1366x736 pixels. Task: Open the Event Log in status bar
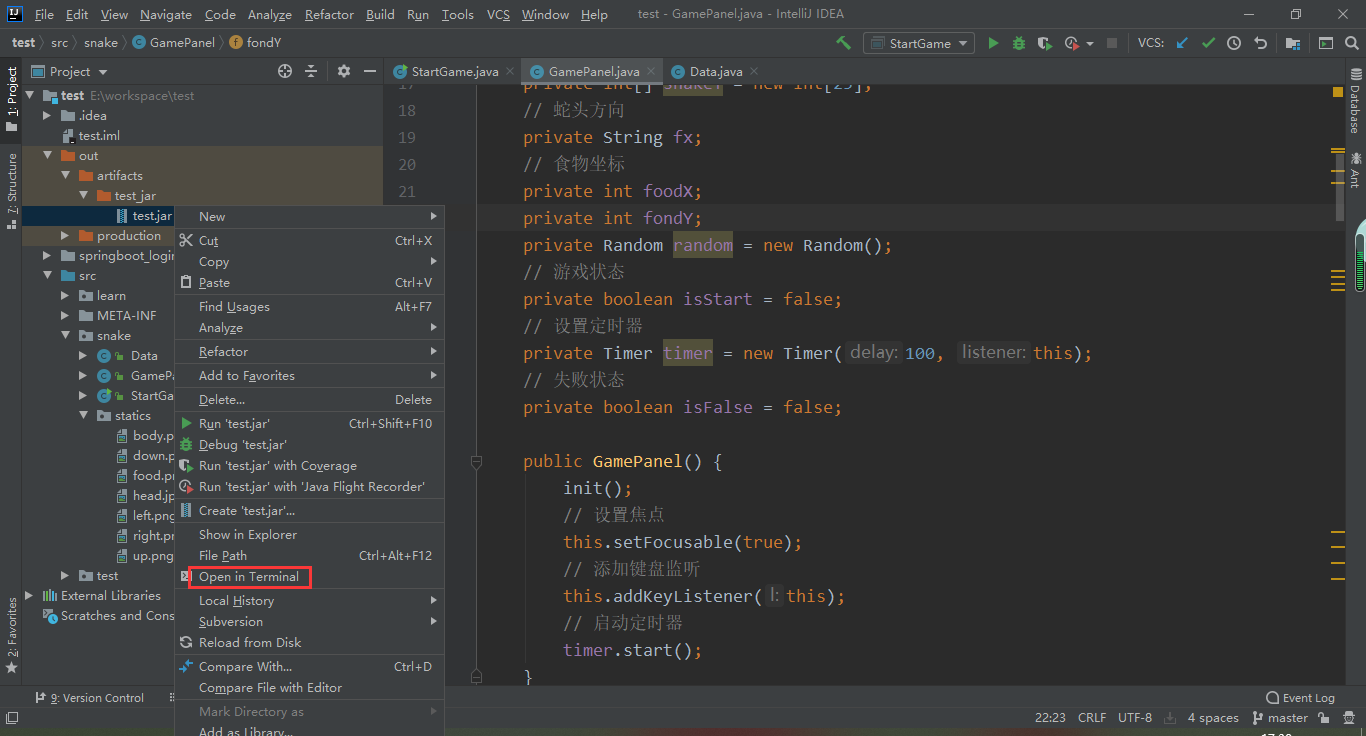[1300, 698]
